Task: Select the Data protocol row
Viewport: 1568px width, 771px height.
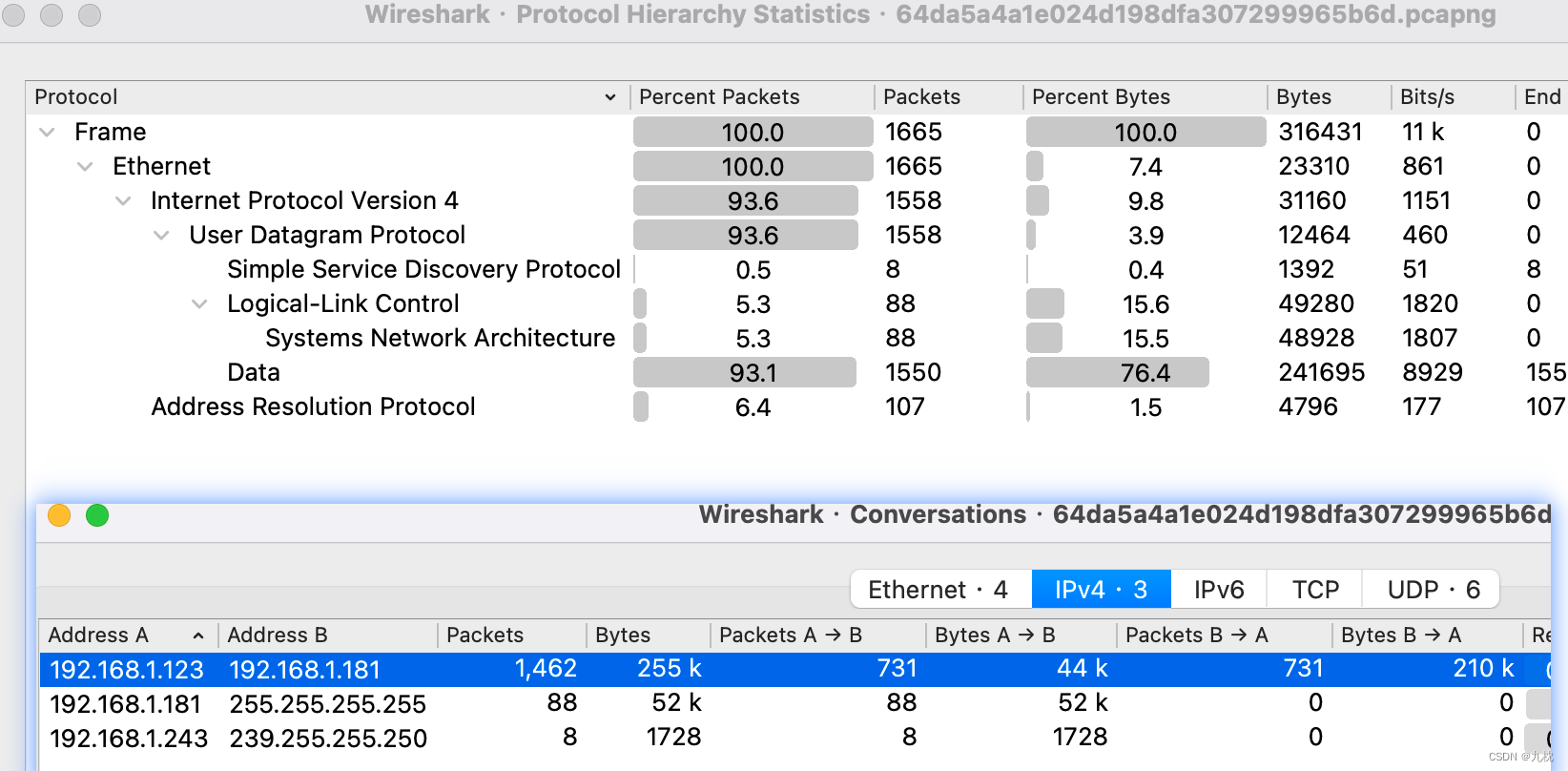Action: pyautogui.click(x=796, y=372)
